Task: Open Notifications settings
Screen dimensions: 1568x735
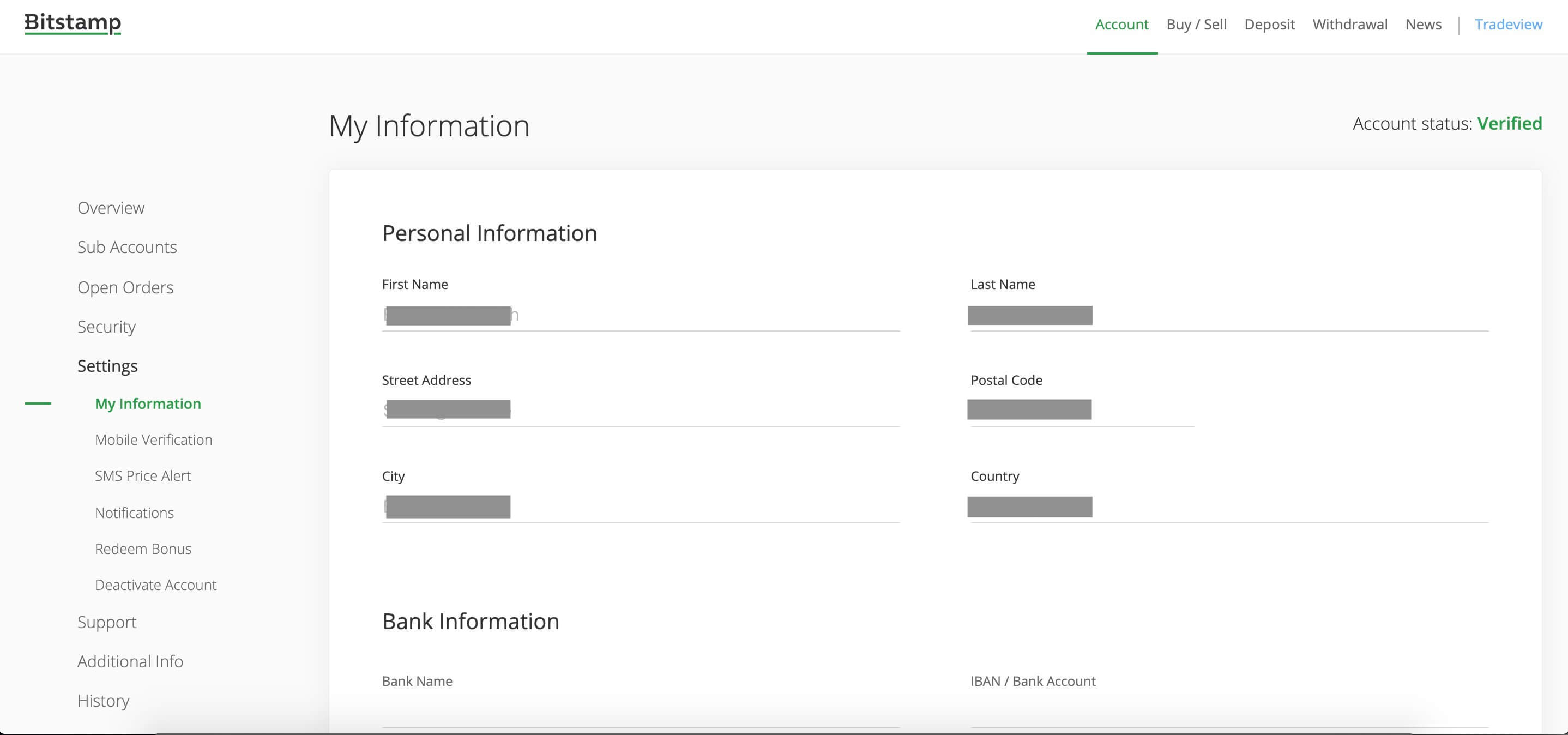Action: (133, 512)
